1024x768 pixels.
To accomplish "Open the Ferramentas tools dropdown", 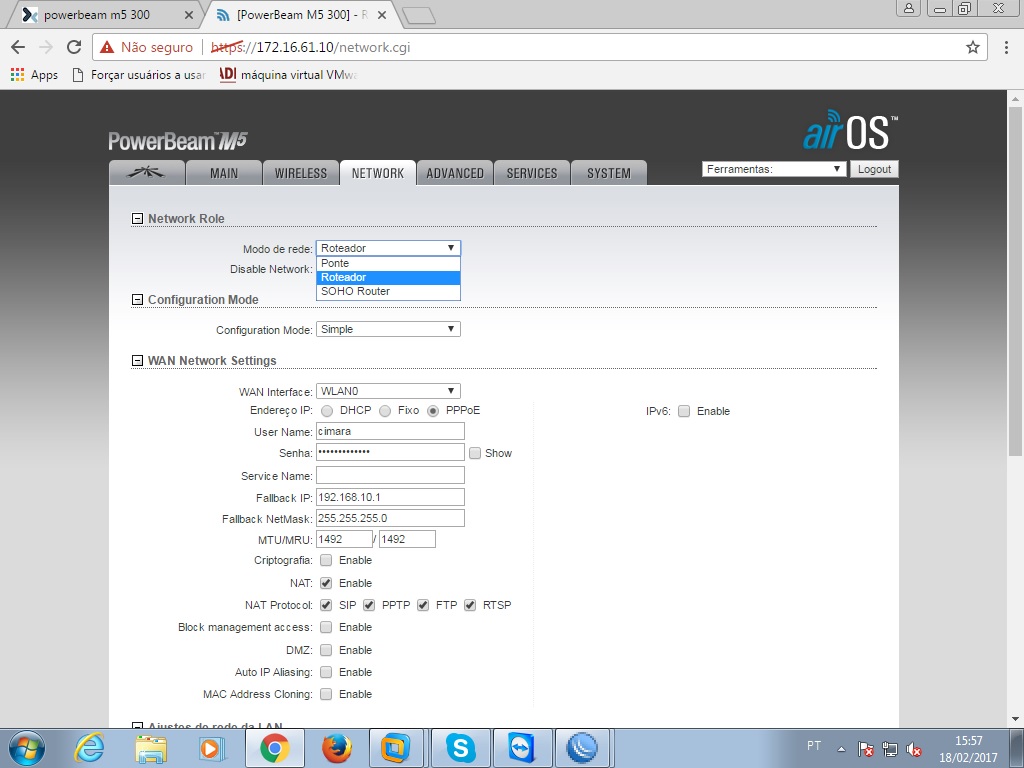I will click(773, 169).
